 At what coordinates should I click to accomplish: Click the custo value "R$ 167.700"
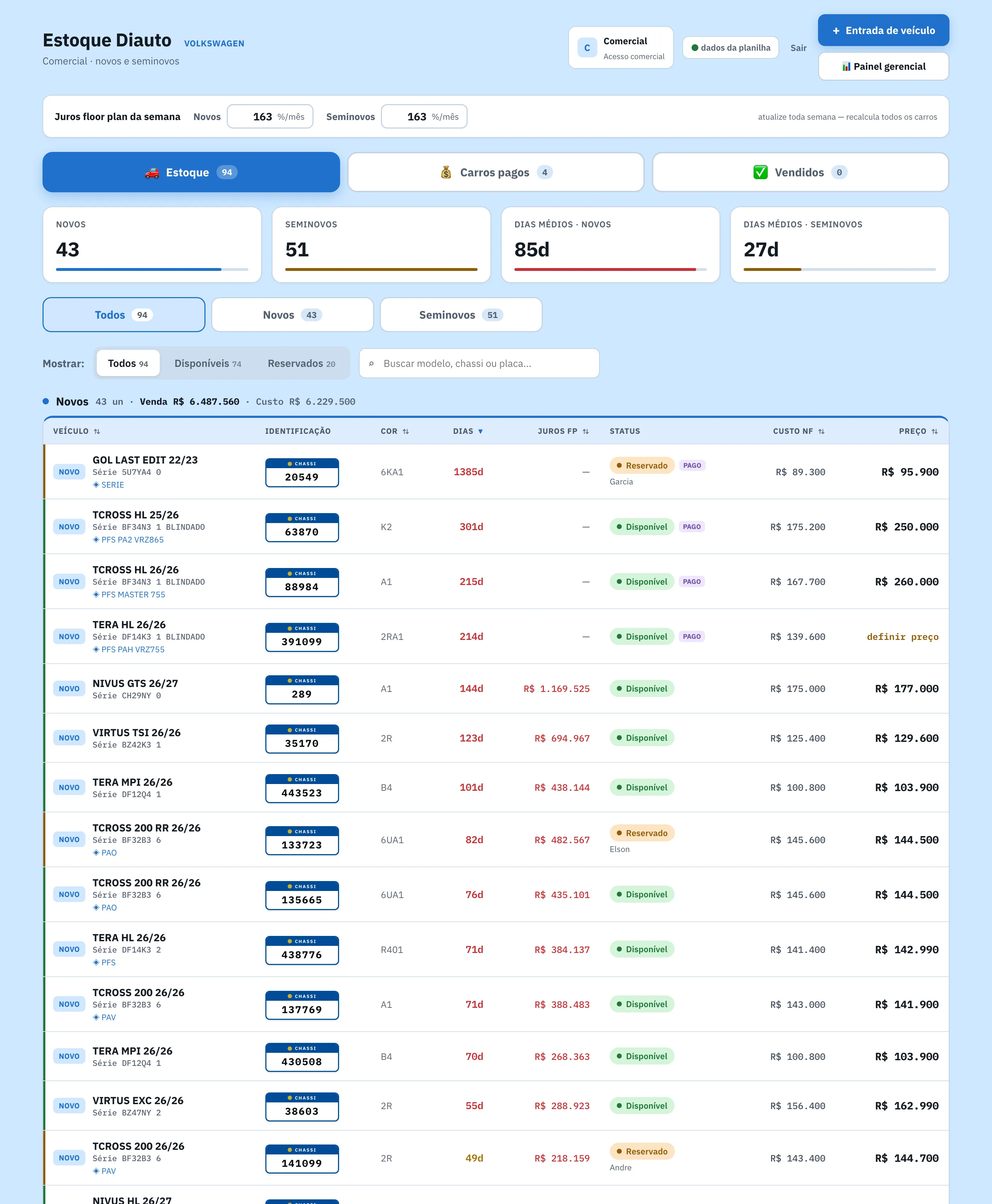tap(797, 582)
